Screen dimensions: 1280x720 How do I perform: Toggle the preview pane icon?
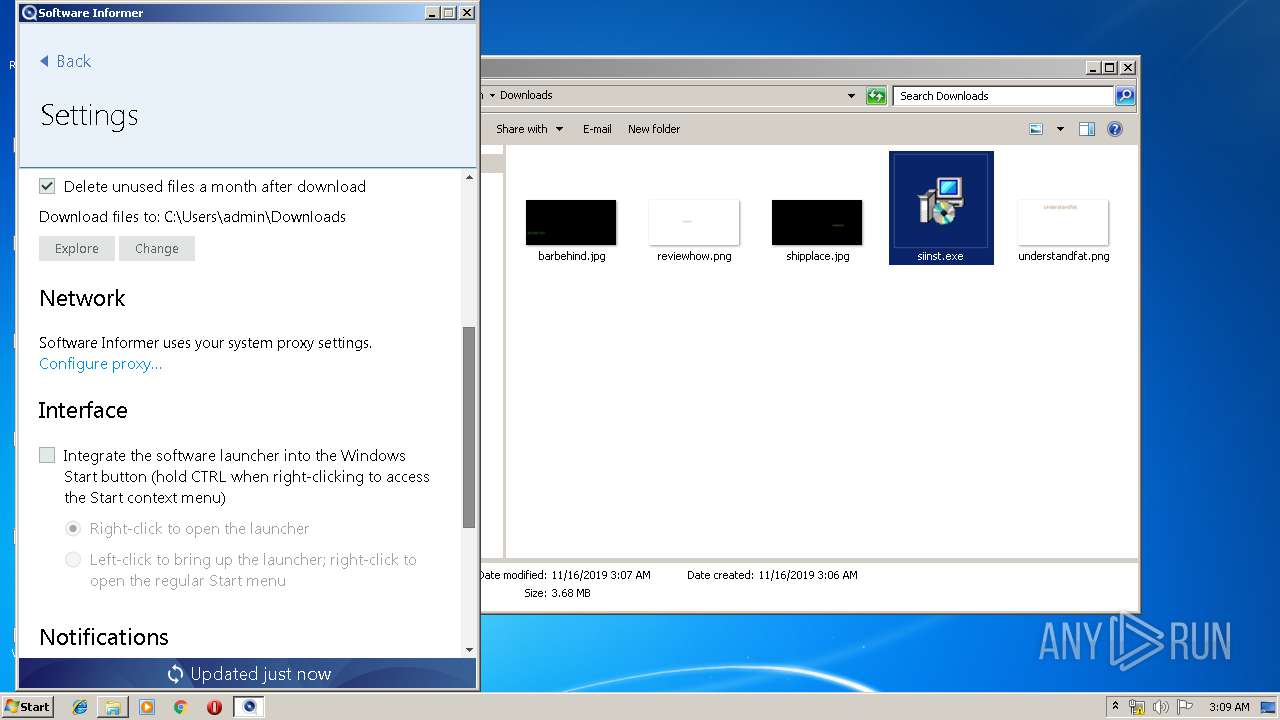point(1087,129)
